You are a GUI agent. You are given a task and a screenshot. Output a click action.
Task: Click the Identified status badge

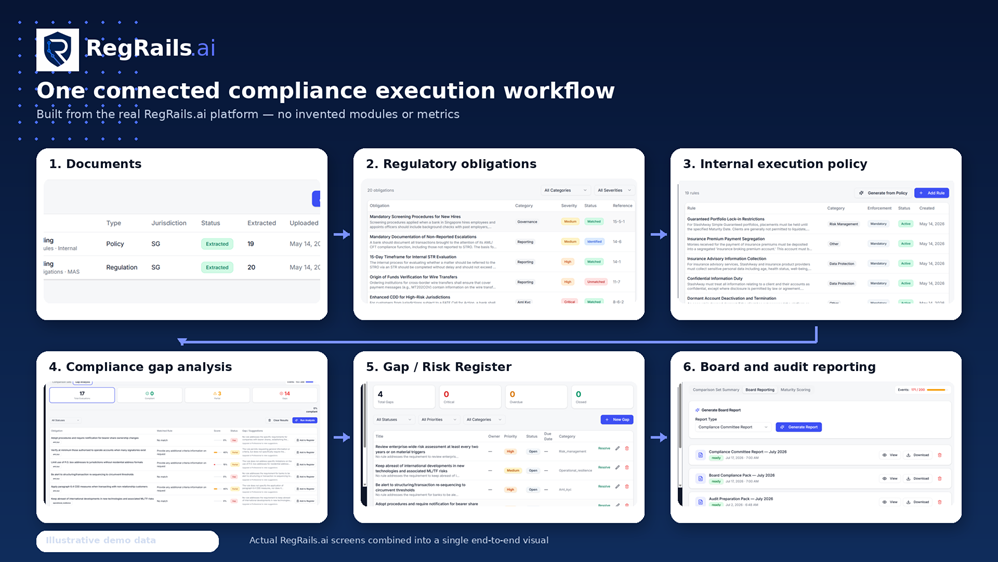(x=594, y=242)
